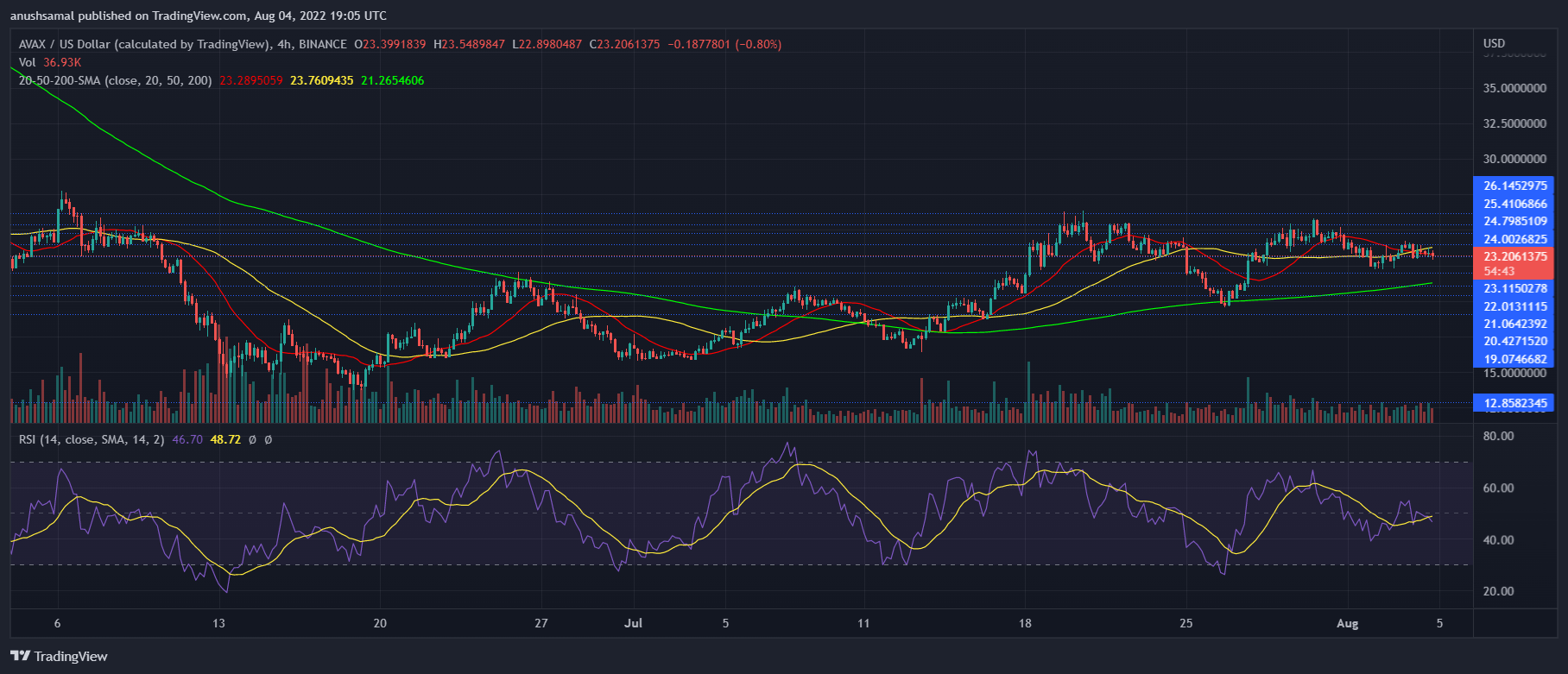Click the 32.5000000 price axis label
Screen dimensions: 1568x674
click(1514, 123)
